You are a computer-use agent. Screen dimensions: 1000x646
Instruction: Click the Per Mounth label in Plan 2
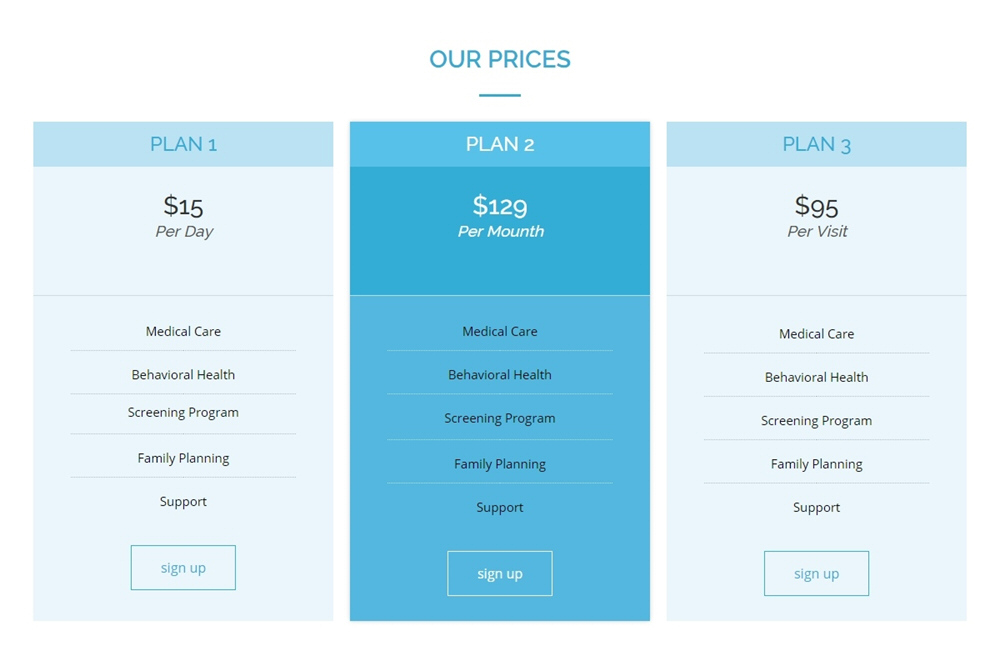(500, 231)
